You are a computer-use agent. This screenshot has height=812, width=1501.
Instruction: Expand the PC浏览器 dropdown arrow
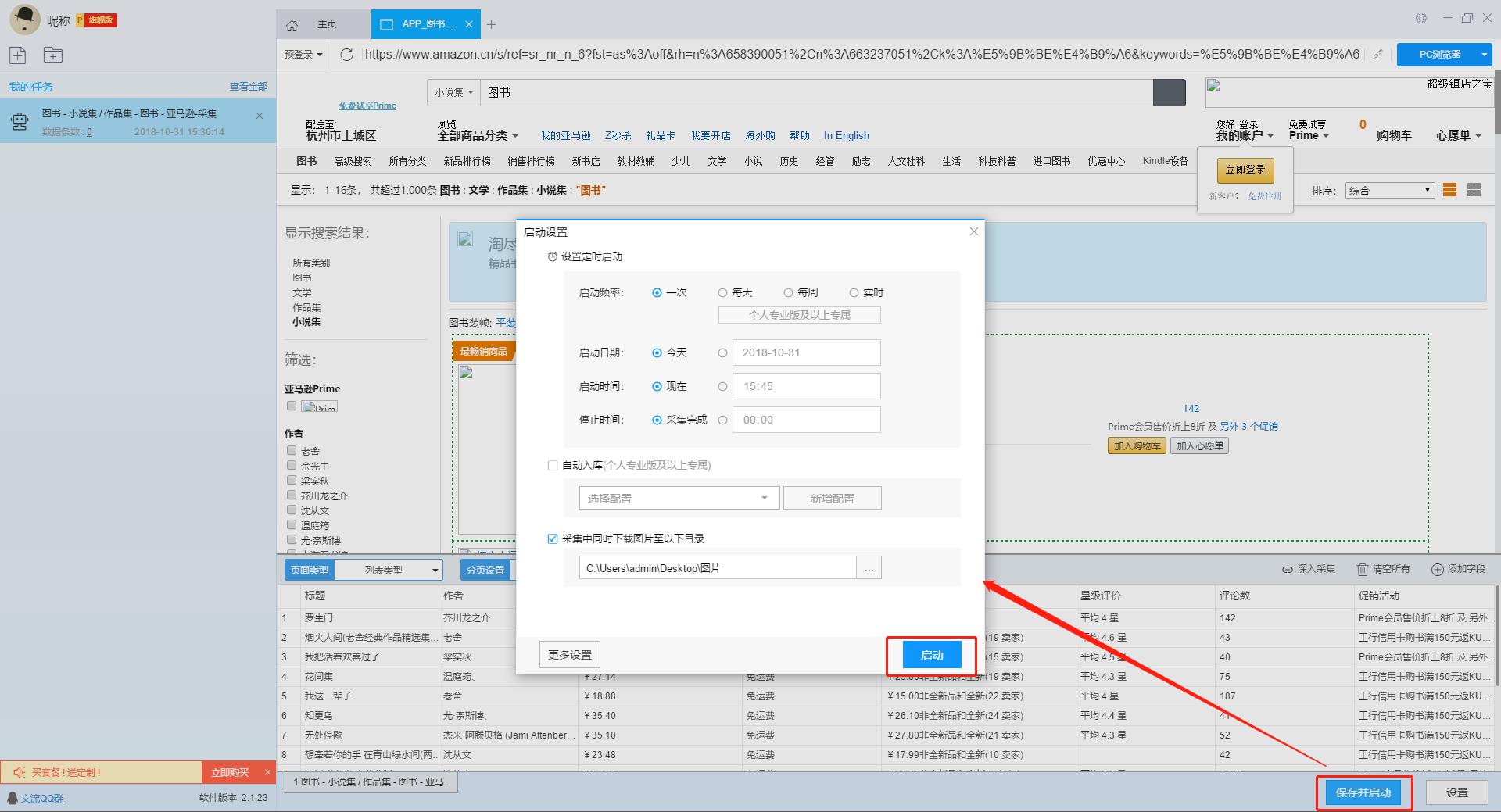tap(1484, 54)
